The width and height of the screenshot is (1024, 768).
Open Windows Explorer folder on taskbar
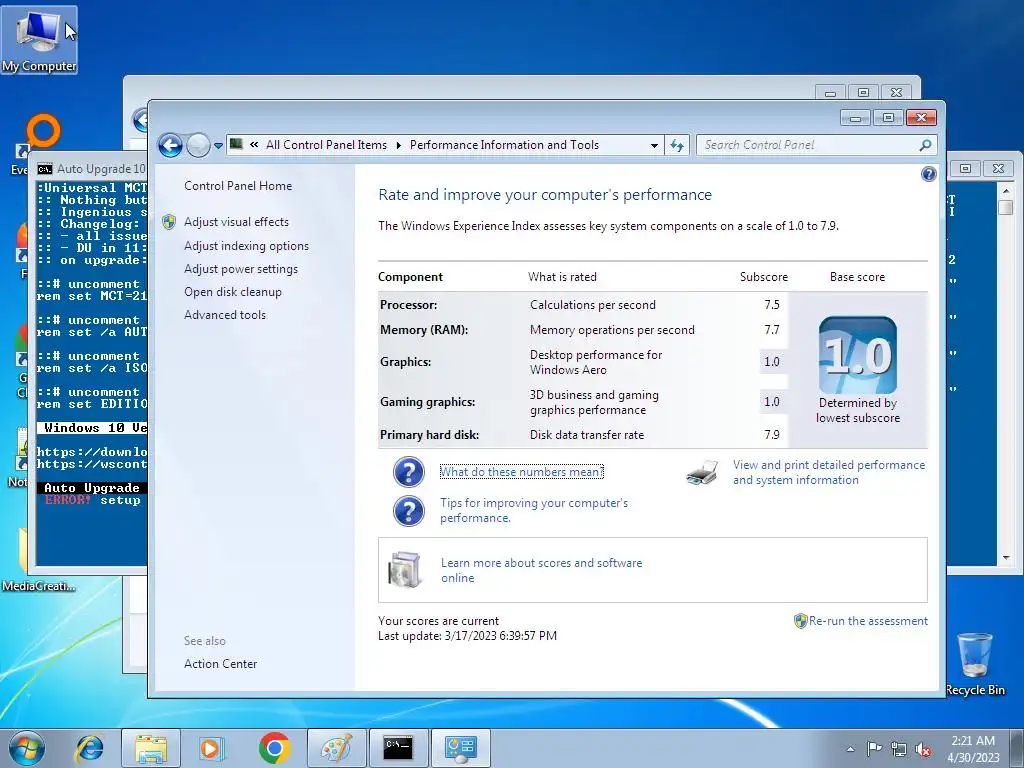(151, 748)
